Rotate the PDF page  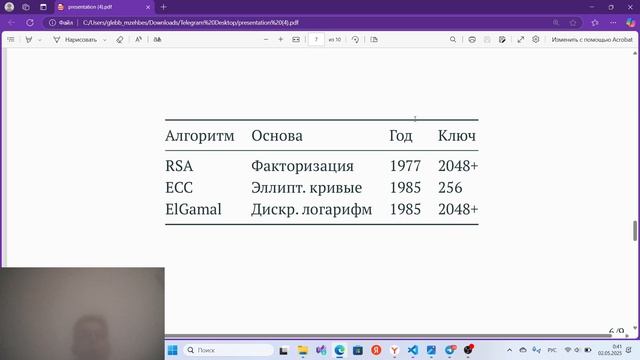coord(356,40)
